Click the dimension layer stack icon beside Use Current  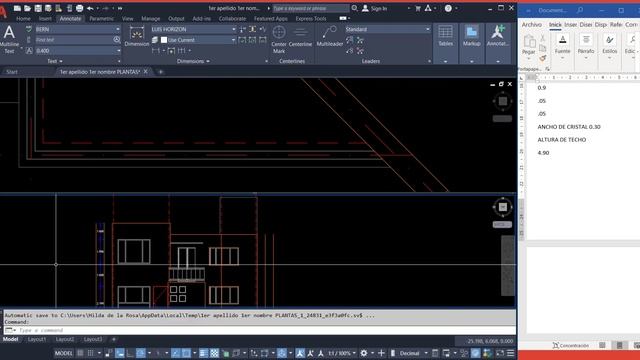point(155,40)
